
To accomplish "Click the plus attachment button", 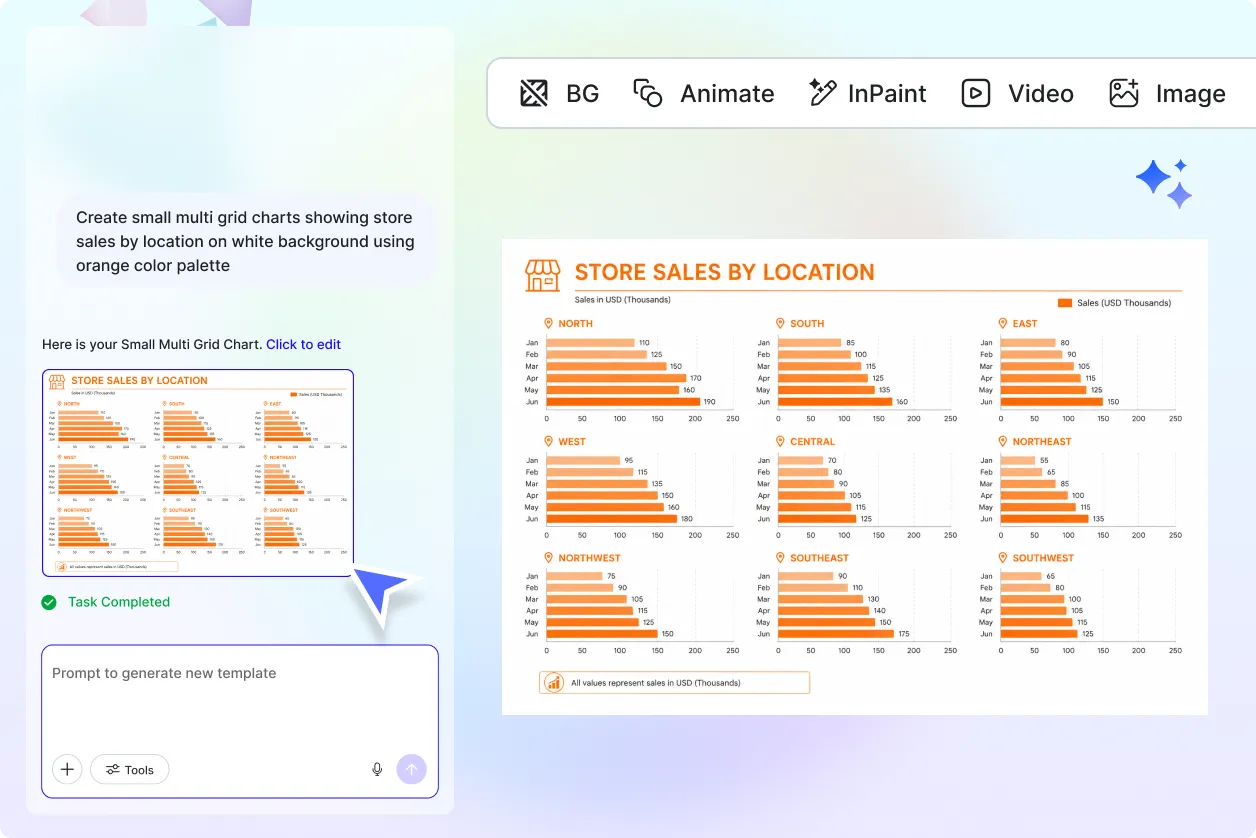I will [67, 769].
